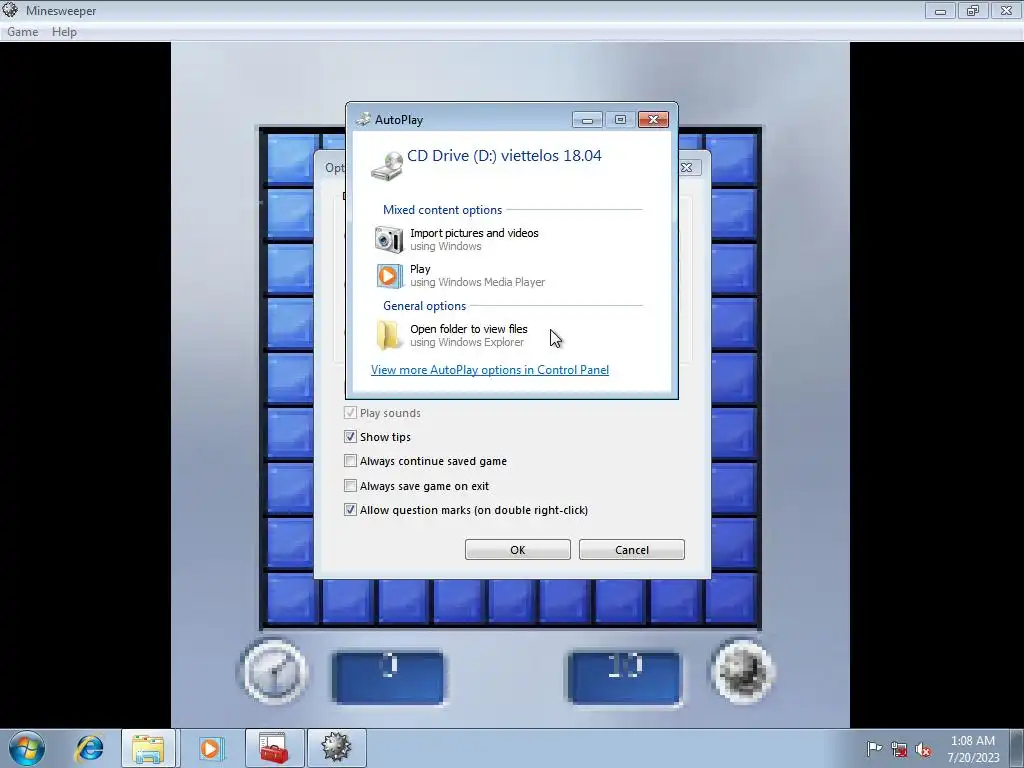Viewport: 1024px width, 768px height.
Task: Click OK in the Options dialog
Action: 517,549
